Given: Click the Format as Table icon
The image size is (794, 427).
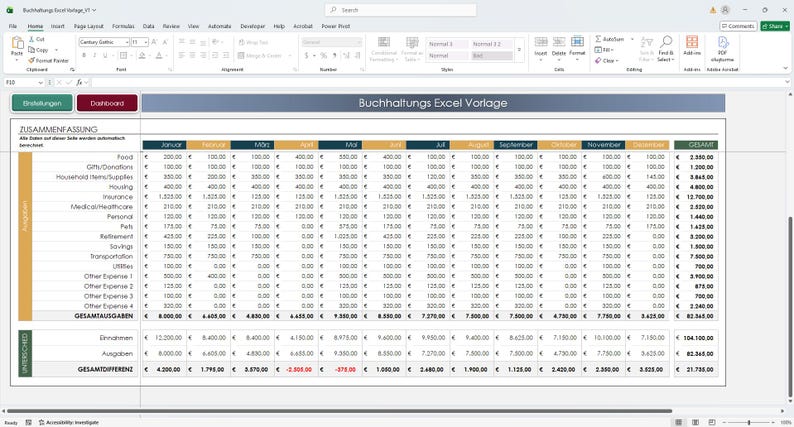Looking at the screenshot, I should (412, 43).
